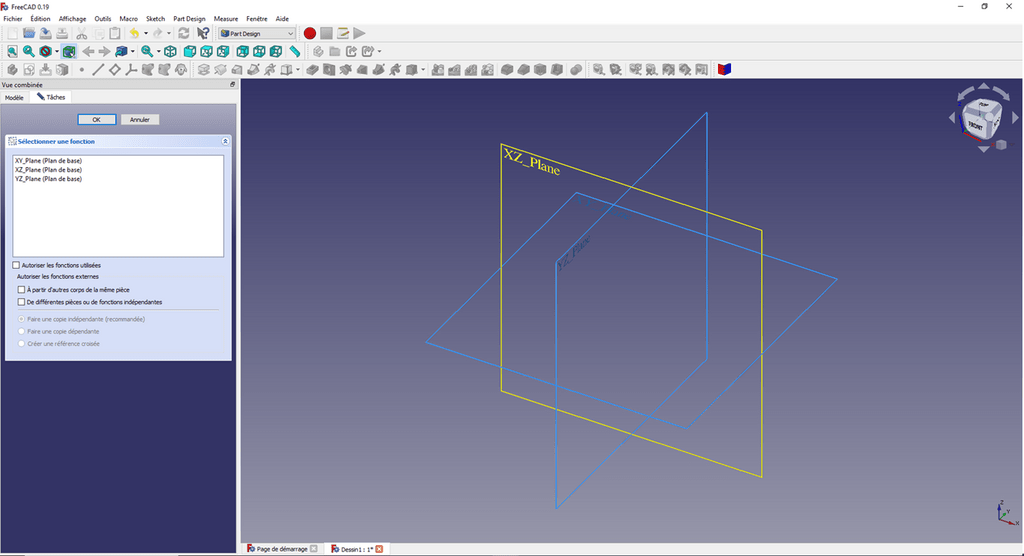
Task: Click the Pad tool icon
Action: [x=204, y=69]
